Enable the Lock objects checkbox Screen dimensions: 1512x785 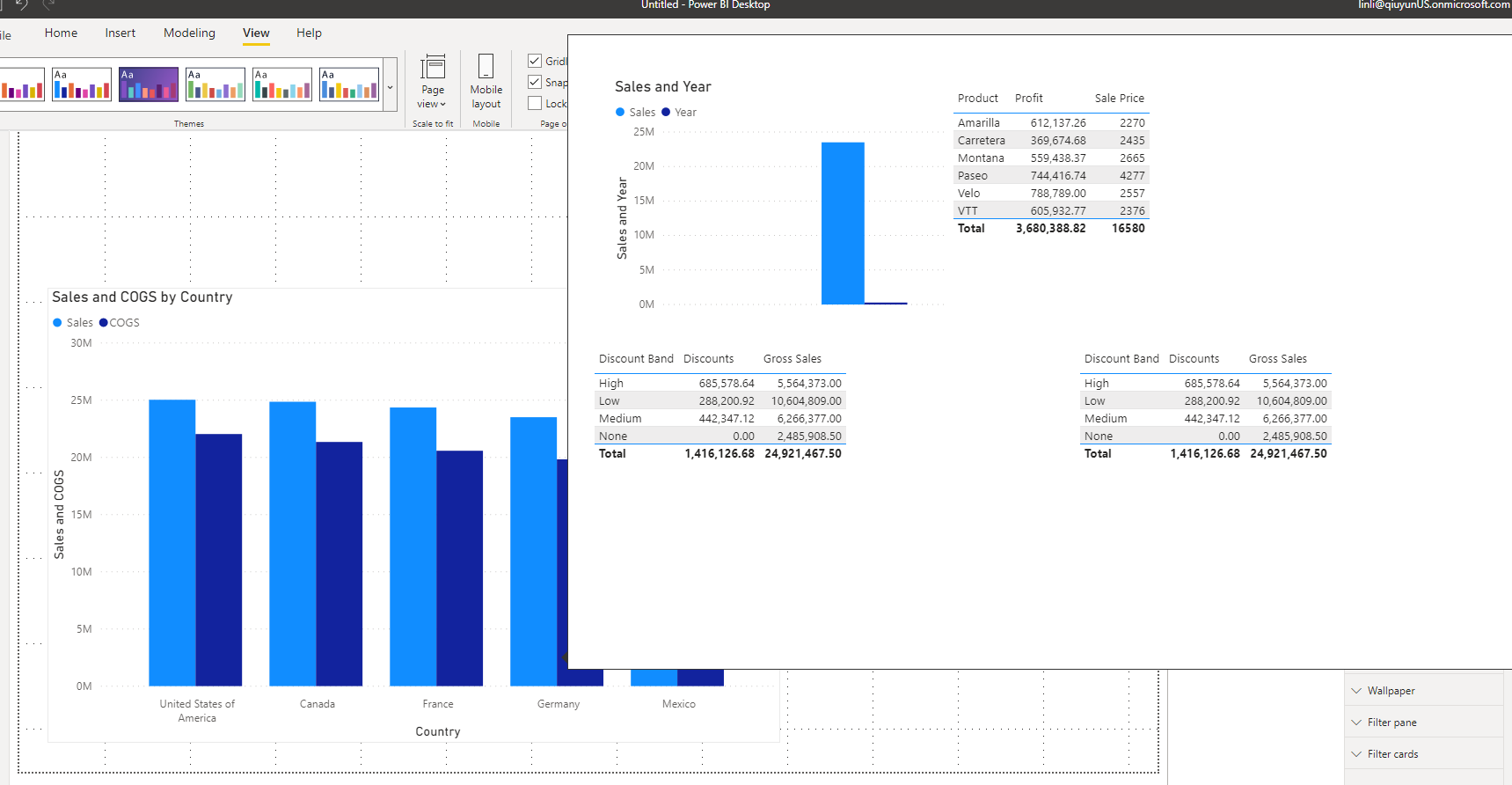pos(535,103)
